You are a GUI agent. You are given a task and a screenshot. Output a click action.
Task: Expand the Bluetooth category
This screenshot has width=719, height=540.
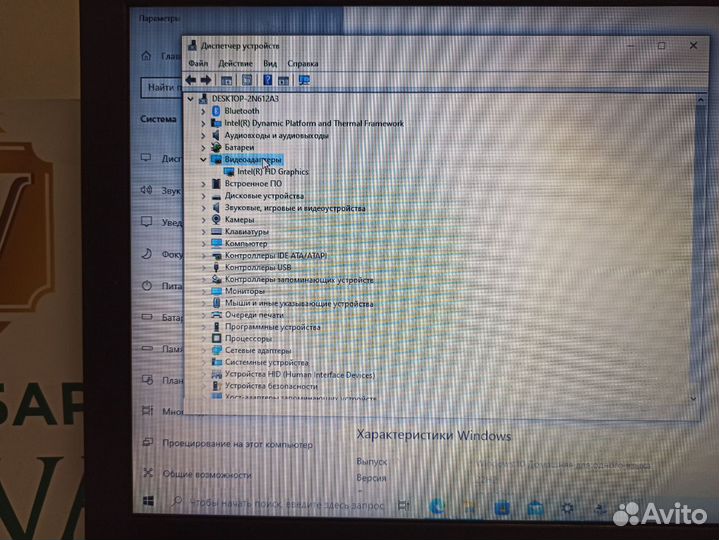[x=203, y=111]
